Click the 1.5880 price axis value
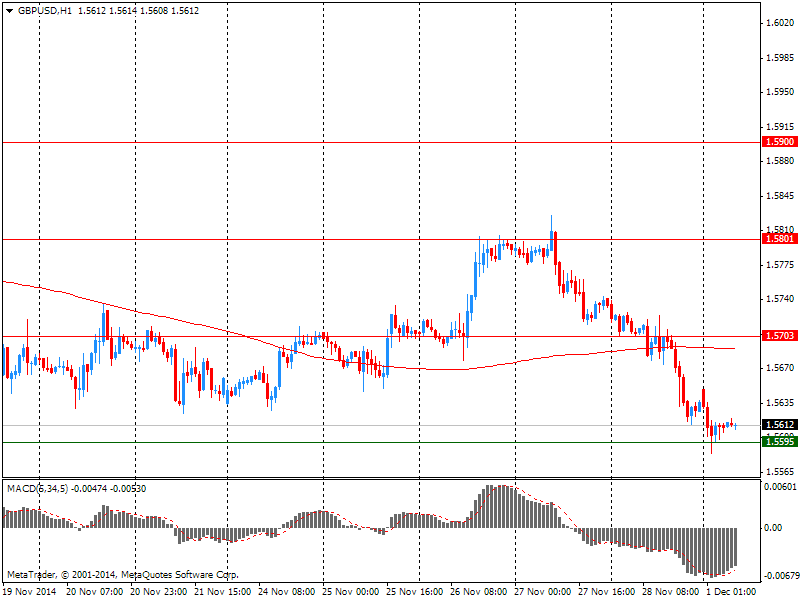Image resolution: width=800 pixels, height=600 pixels. (x=780, y=161)
